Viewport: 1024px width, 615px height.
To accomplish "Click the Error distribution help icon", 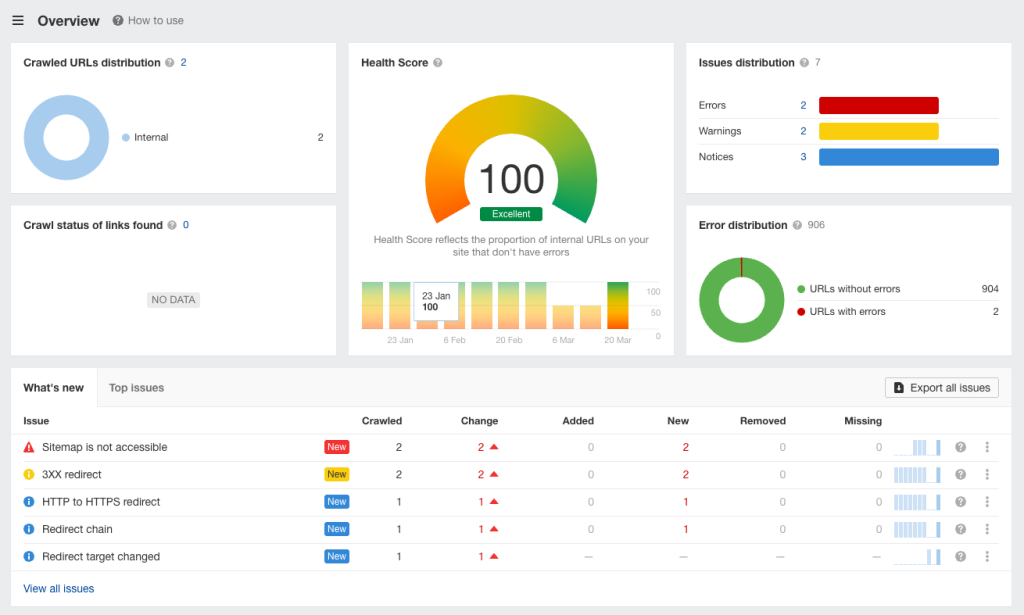I will click(x=796, y=225).
